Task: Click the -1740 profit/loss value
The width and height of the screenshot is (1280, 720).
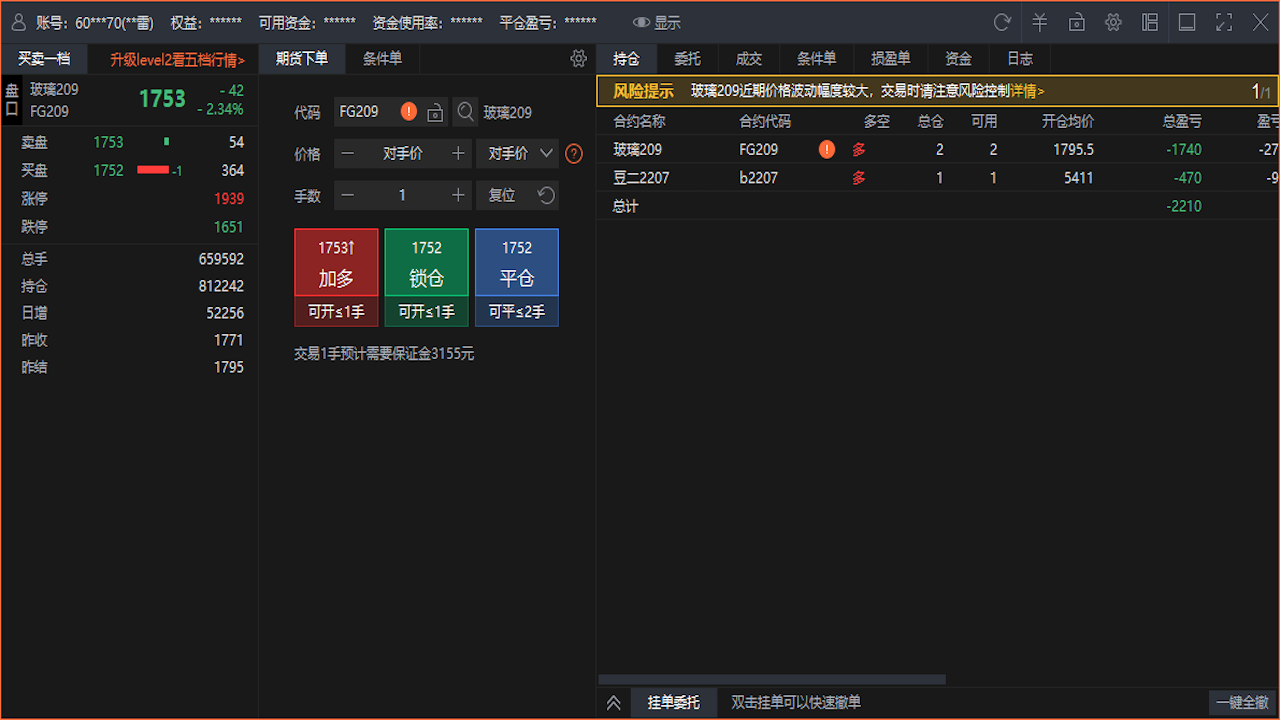Action: [1184, 150]
